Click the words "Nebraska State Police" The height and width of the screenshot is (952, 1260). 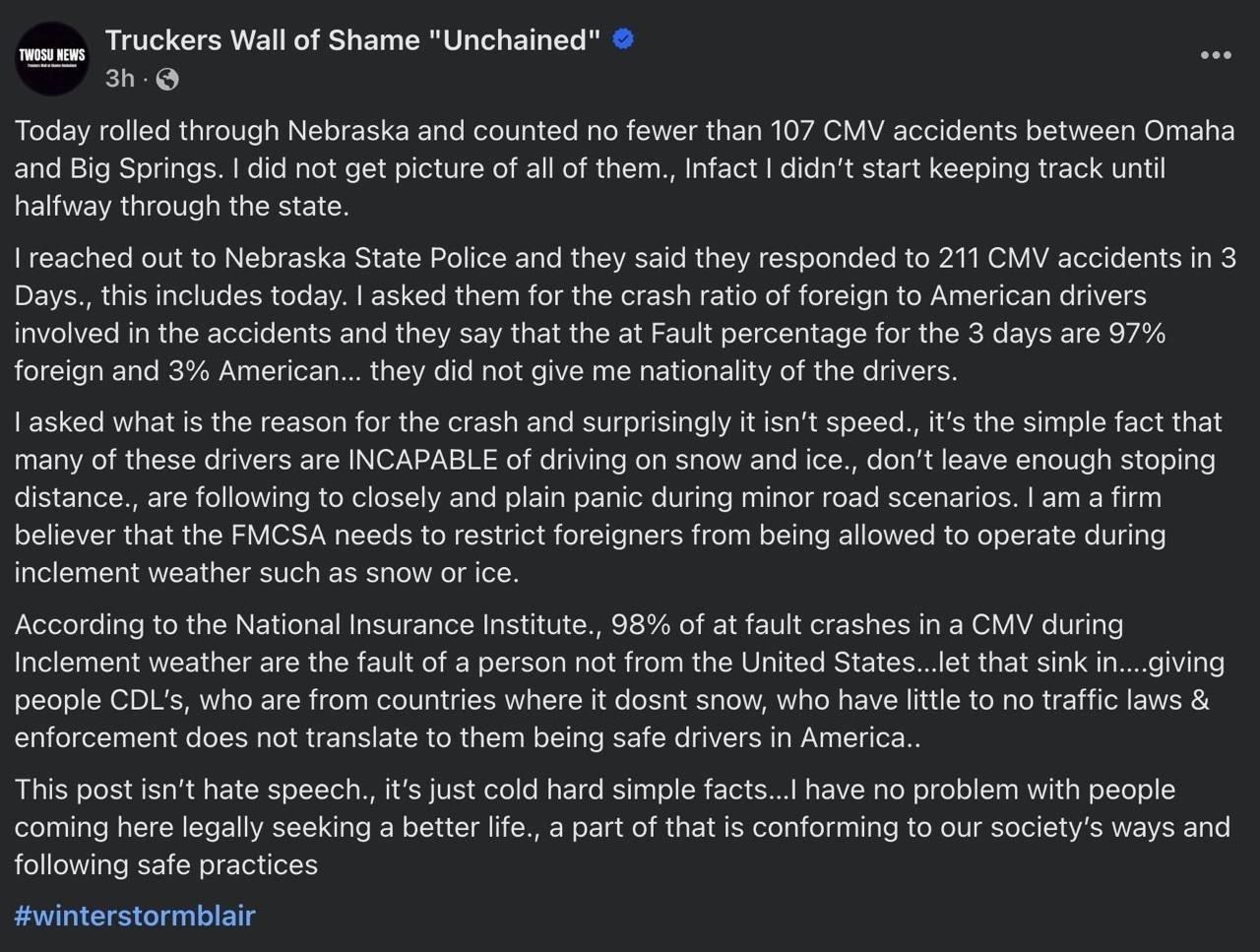tap(365, 258)
